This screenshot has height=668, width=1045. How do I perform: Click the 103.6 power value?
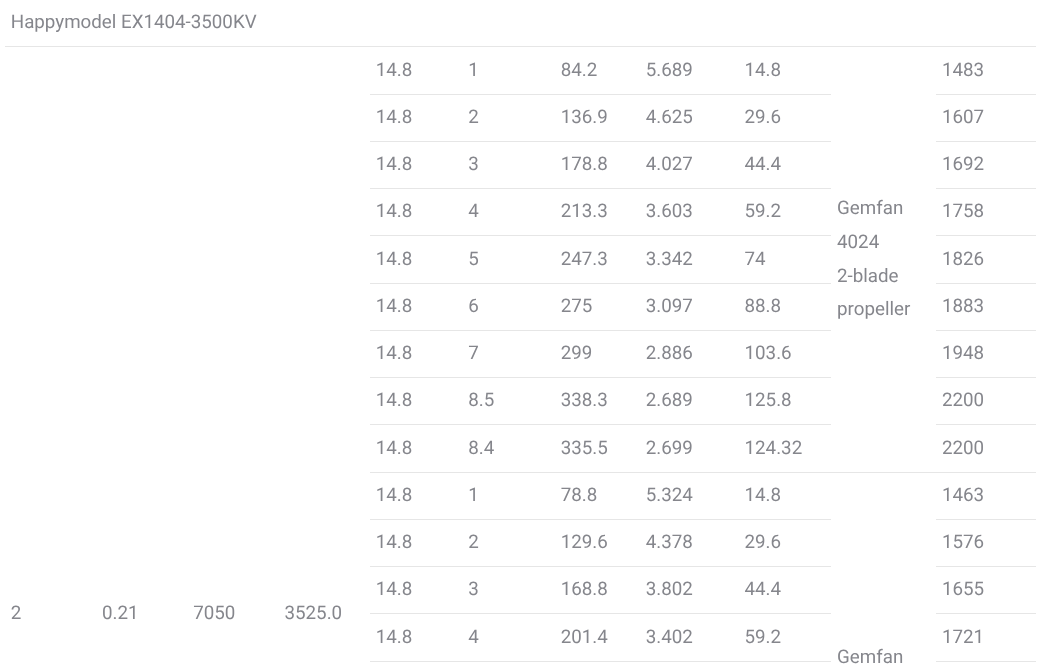point(768,353)
